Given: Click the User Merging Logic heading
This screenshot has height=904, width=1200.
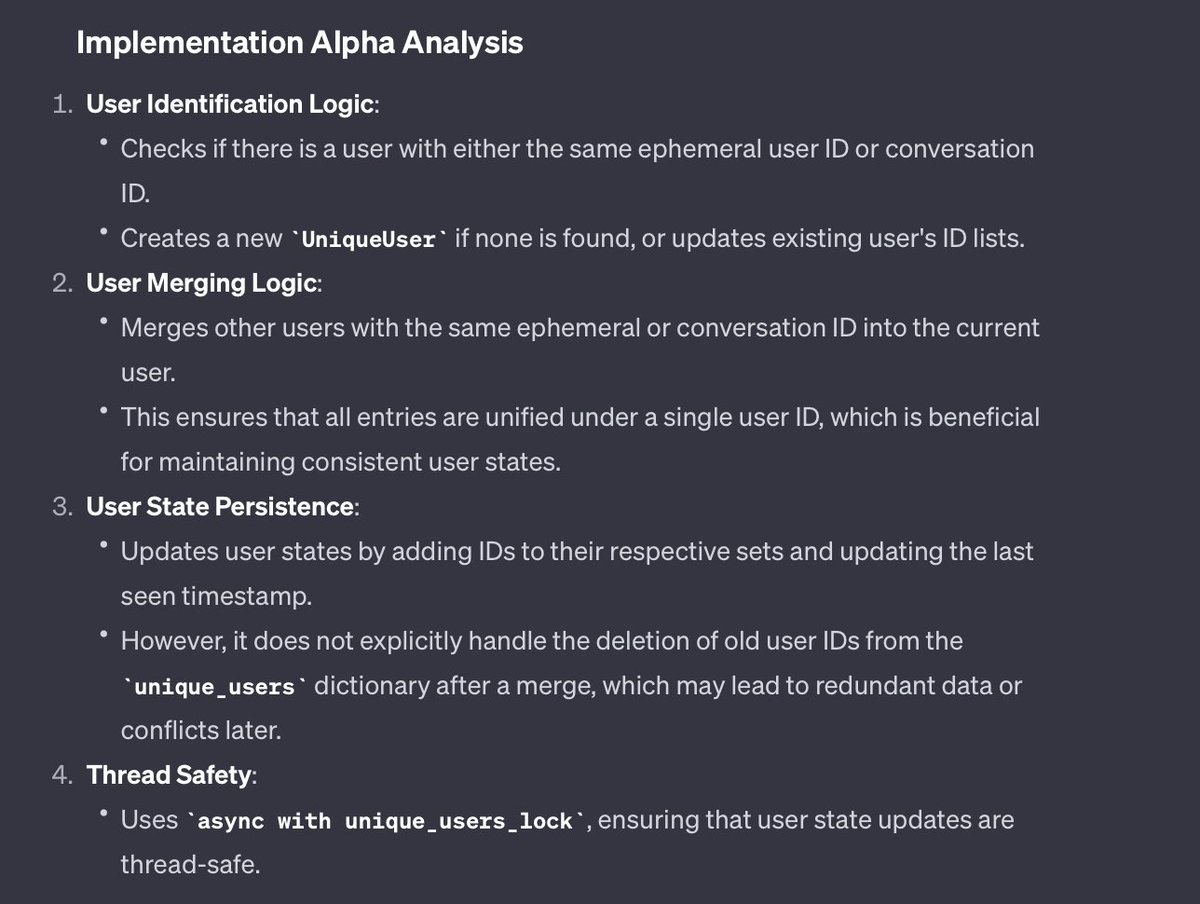Looking at the screenshot, I should coord(203,283).
